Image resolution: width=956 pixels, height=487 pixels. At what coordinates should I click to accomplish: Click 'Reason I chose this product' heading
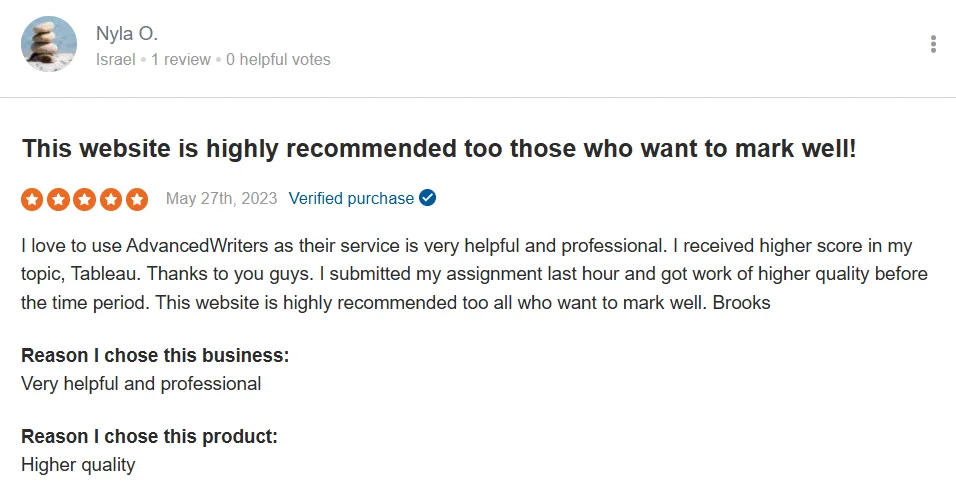149,436
